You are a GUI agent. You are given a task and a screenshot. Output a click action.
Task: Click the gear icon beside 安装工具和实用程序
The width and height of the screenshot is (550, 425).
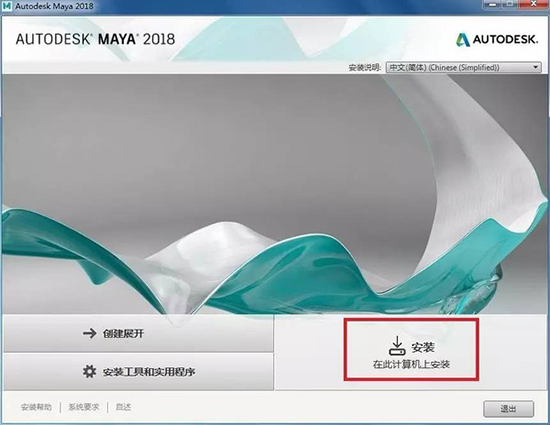(89, 371)
